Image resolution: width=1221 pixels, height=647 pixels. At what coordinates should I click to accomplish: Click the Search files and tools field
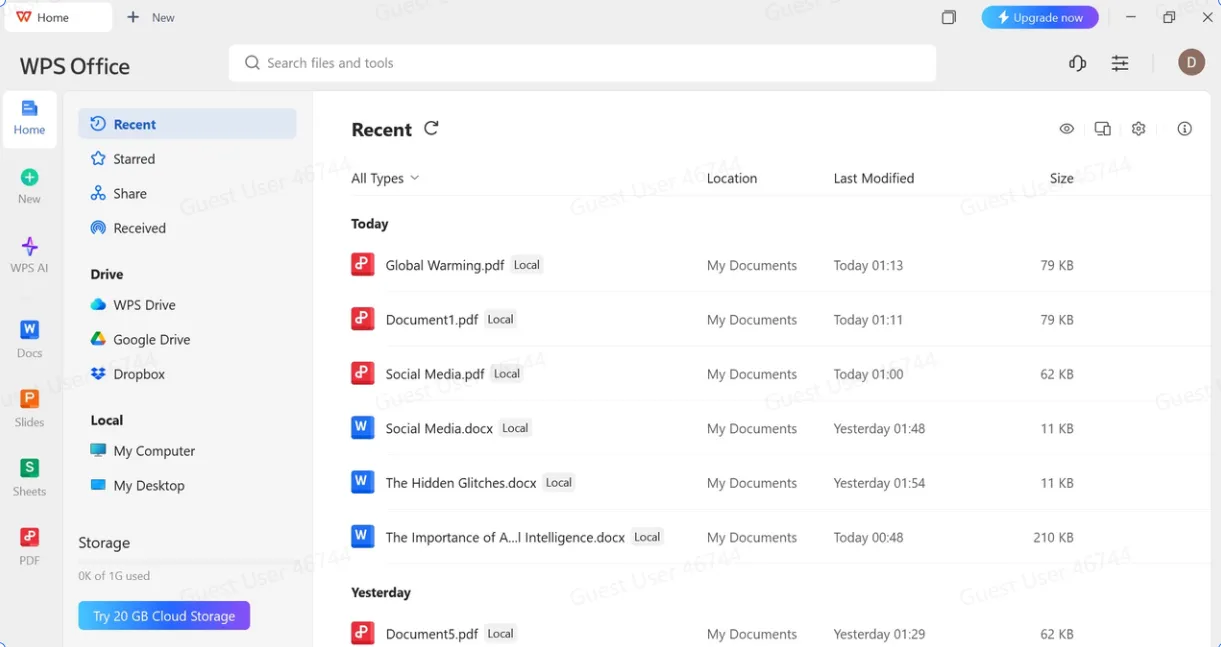pos(580,63)
